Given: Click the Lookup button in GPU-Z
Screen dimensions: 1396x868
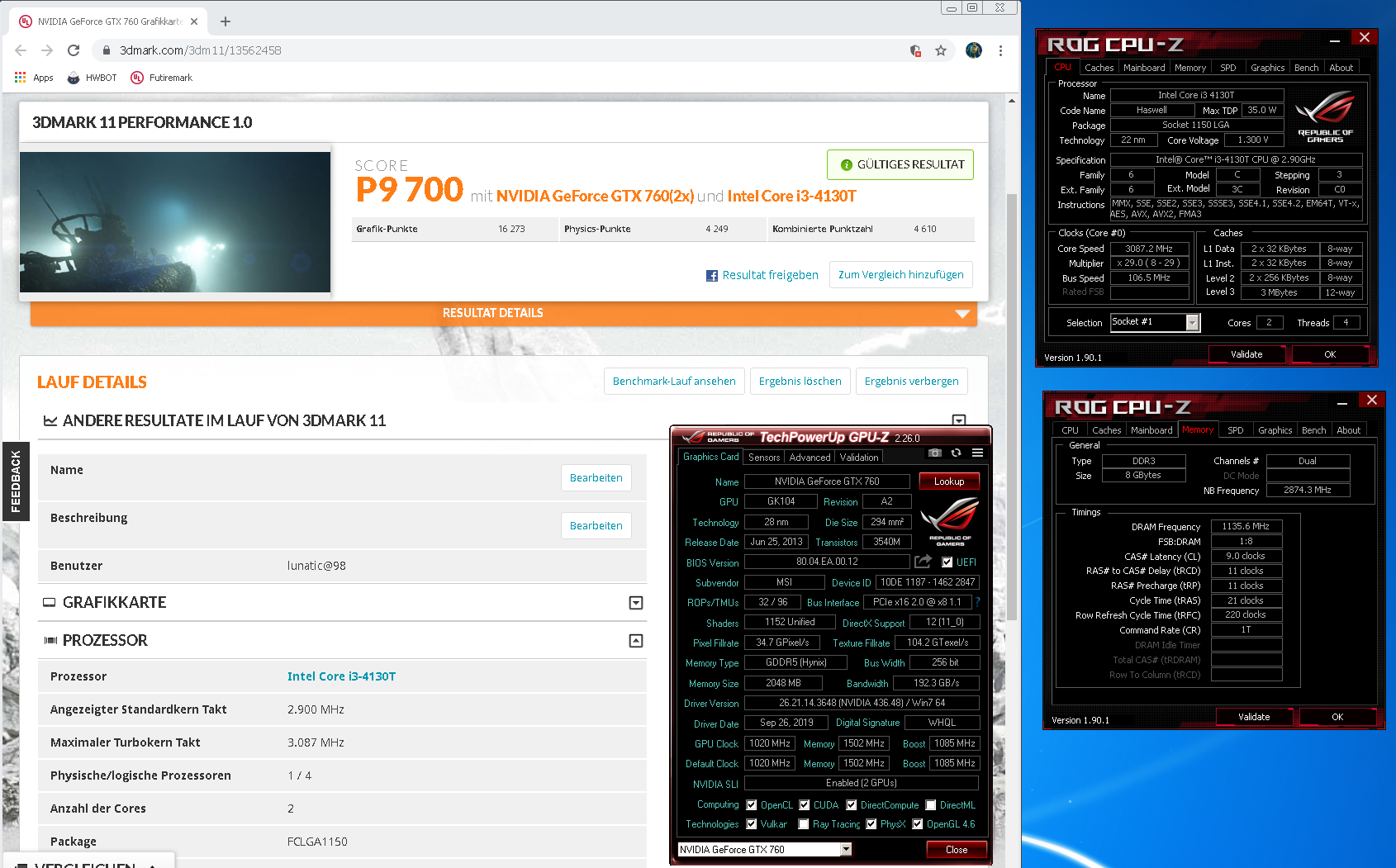Looking at the screenshot, I should [x=949, y=481].
